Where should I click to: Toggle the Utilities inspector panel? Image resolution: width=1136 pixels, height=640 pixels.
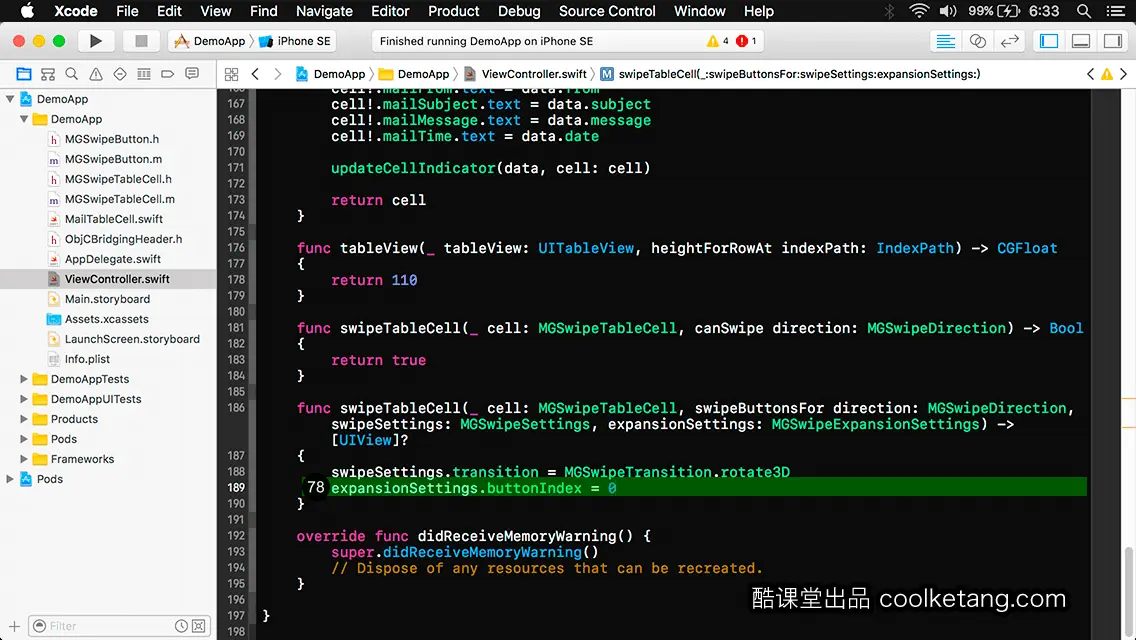point(1113,41)
